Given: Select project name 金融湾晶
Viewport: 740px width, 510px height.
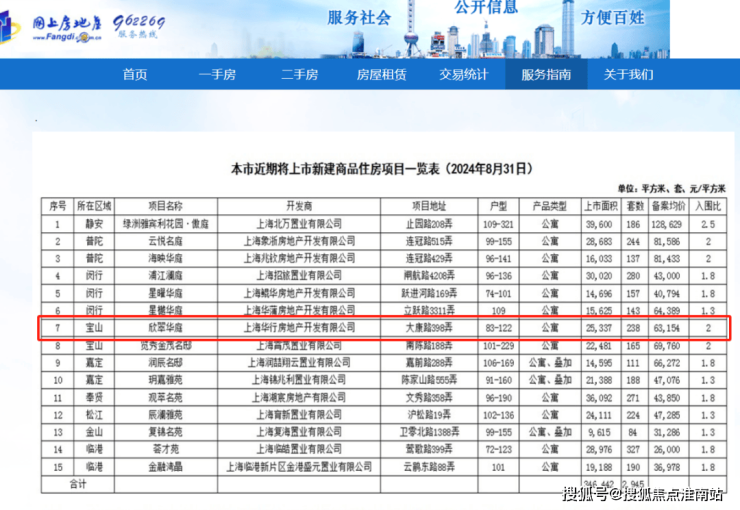Looking at the screenshot, I should click(x=165, y=467).
